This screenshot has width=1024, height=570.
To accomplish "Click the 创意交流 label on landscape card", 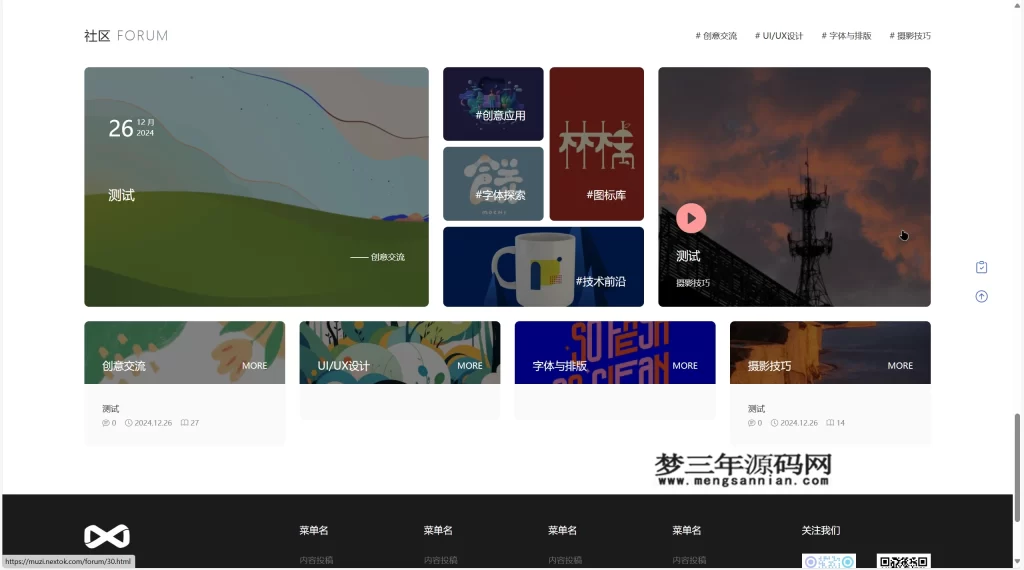I will 388,257.
